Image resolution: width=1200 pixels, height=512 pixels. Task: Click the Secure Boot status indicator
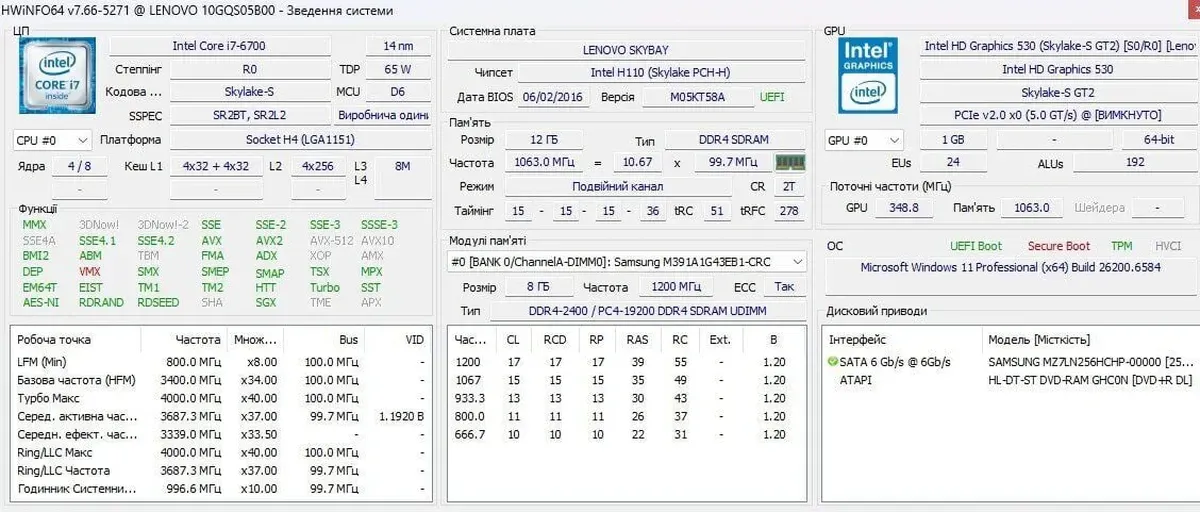pos(1058,246)
